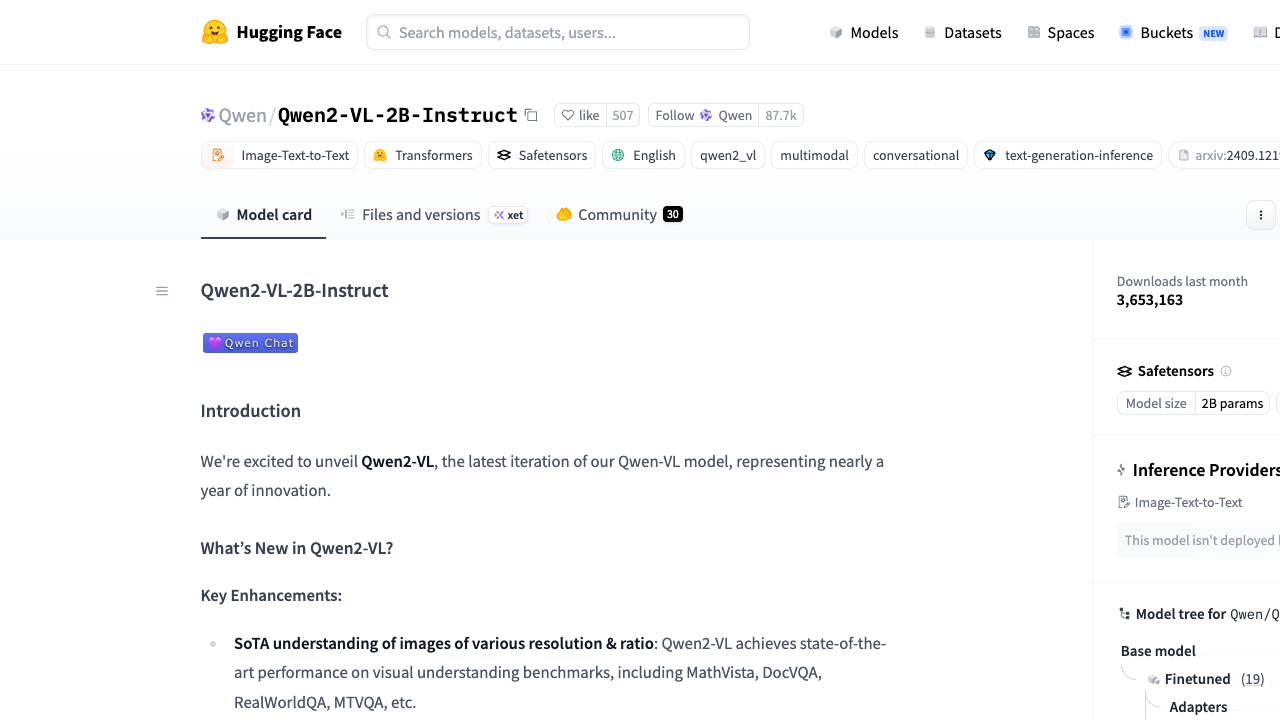Click the search magnifier icon
The image size is (1280, 720).
click(x=384, y=32)
